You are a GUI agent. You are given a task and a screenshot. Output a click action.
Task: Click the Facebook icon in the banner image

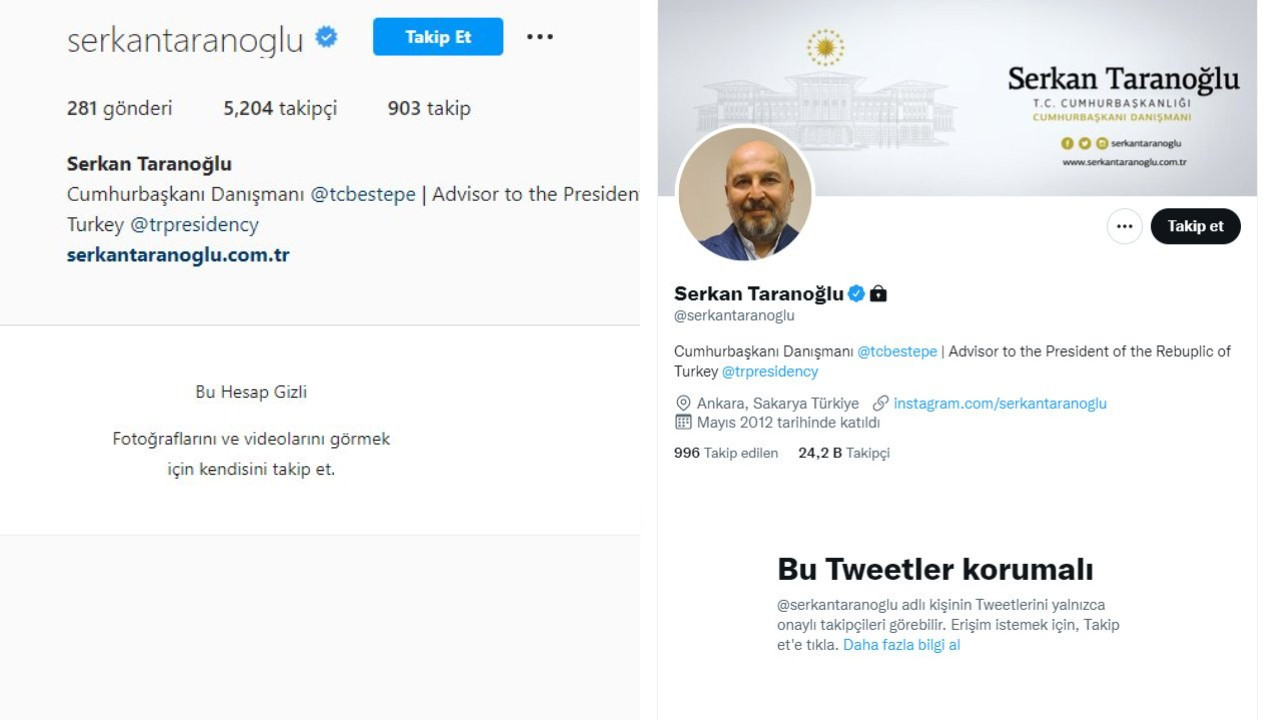tap(1066, 143)
